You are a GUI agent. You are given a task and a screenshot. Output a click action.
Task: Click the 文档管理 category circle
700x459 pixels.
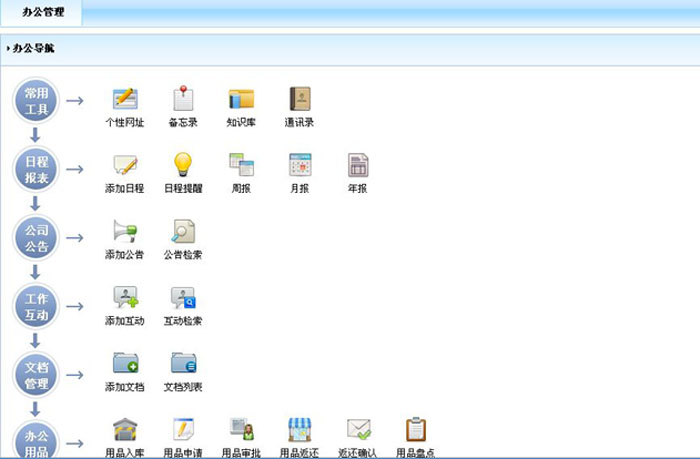point(36,376)
